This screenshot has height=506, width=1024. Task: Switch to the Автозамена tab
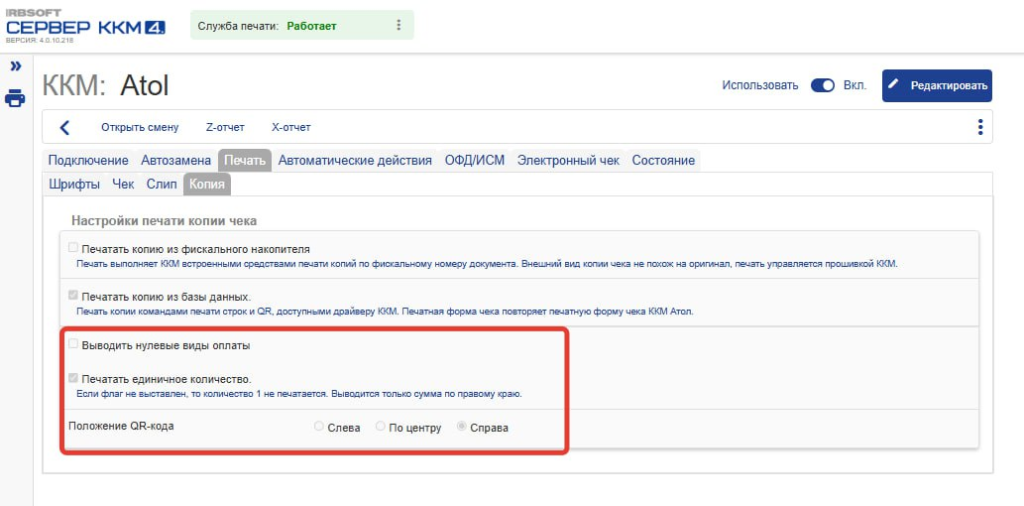[176, 161]
